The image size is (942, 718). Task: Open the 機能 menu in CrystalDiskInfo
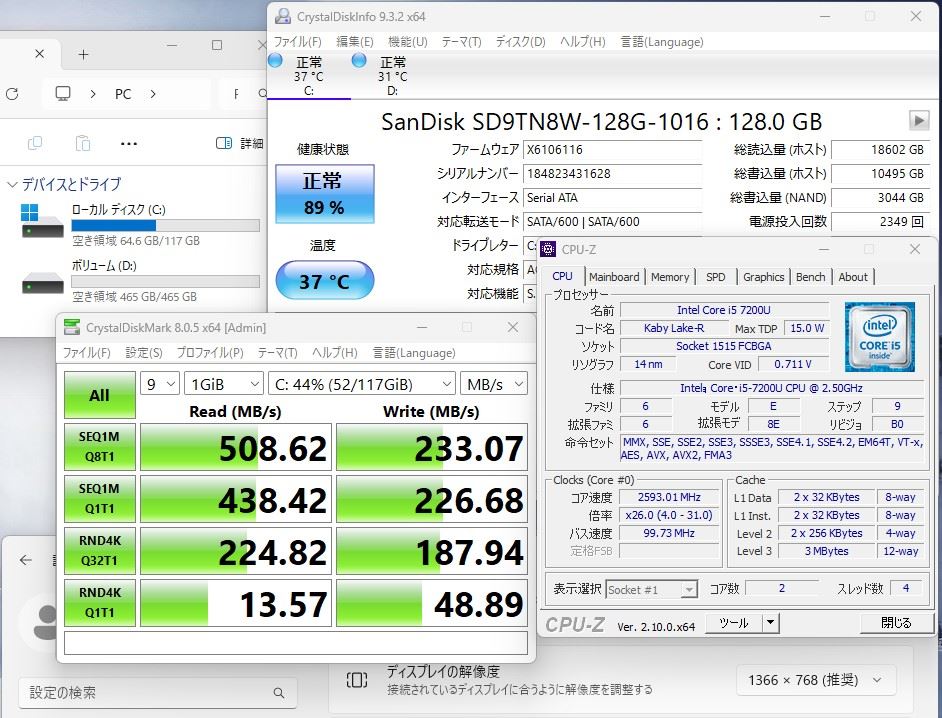407,42
